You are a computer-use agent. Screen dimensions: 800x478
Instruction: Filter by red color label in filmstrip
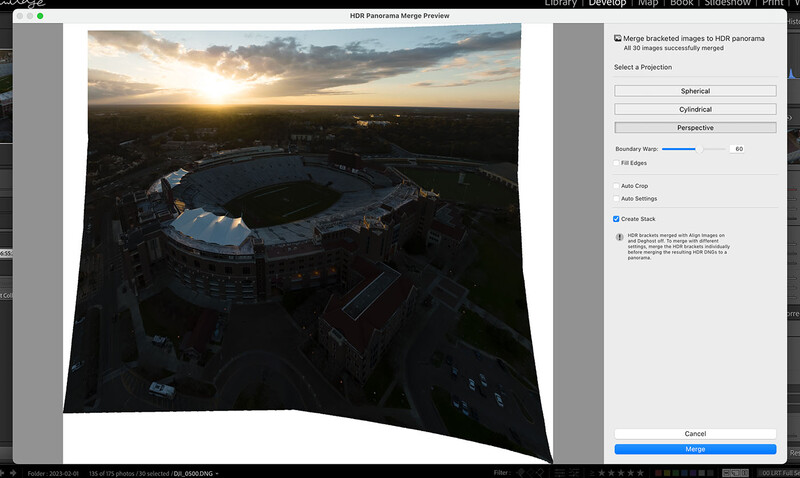click(x=658, y=473)
